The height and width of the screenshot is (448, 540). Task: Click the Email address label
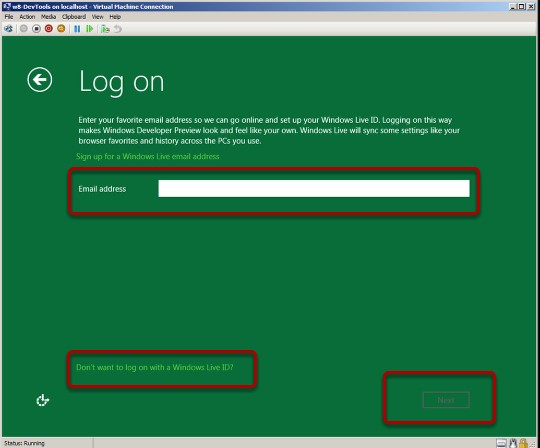coord(102,189)
